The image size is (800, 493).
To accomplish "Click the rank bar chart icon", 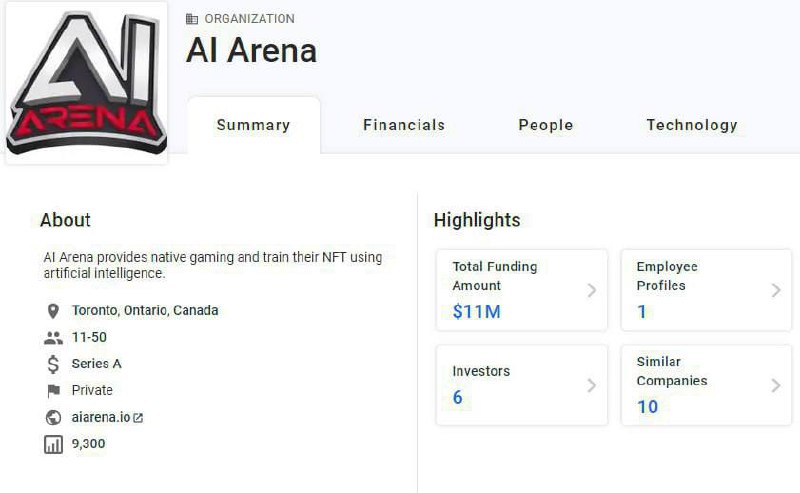I will 53,444.
